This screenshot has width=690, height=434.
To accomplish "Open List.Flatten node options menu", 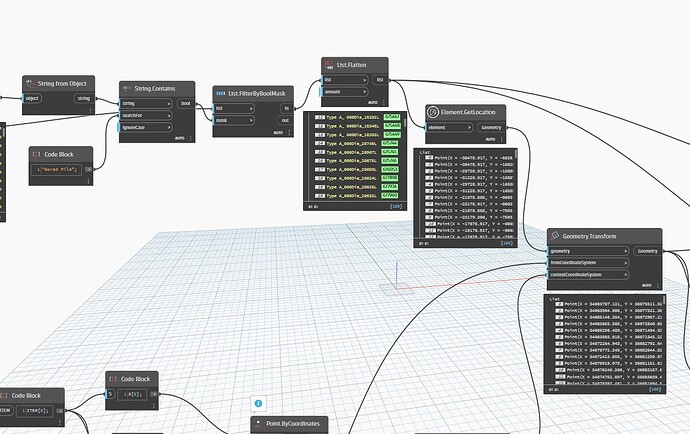I will coord(384,102).
